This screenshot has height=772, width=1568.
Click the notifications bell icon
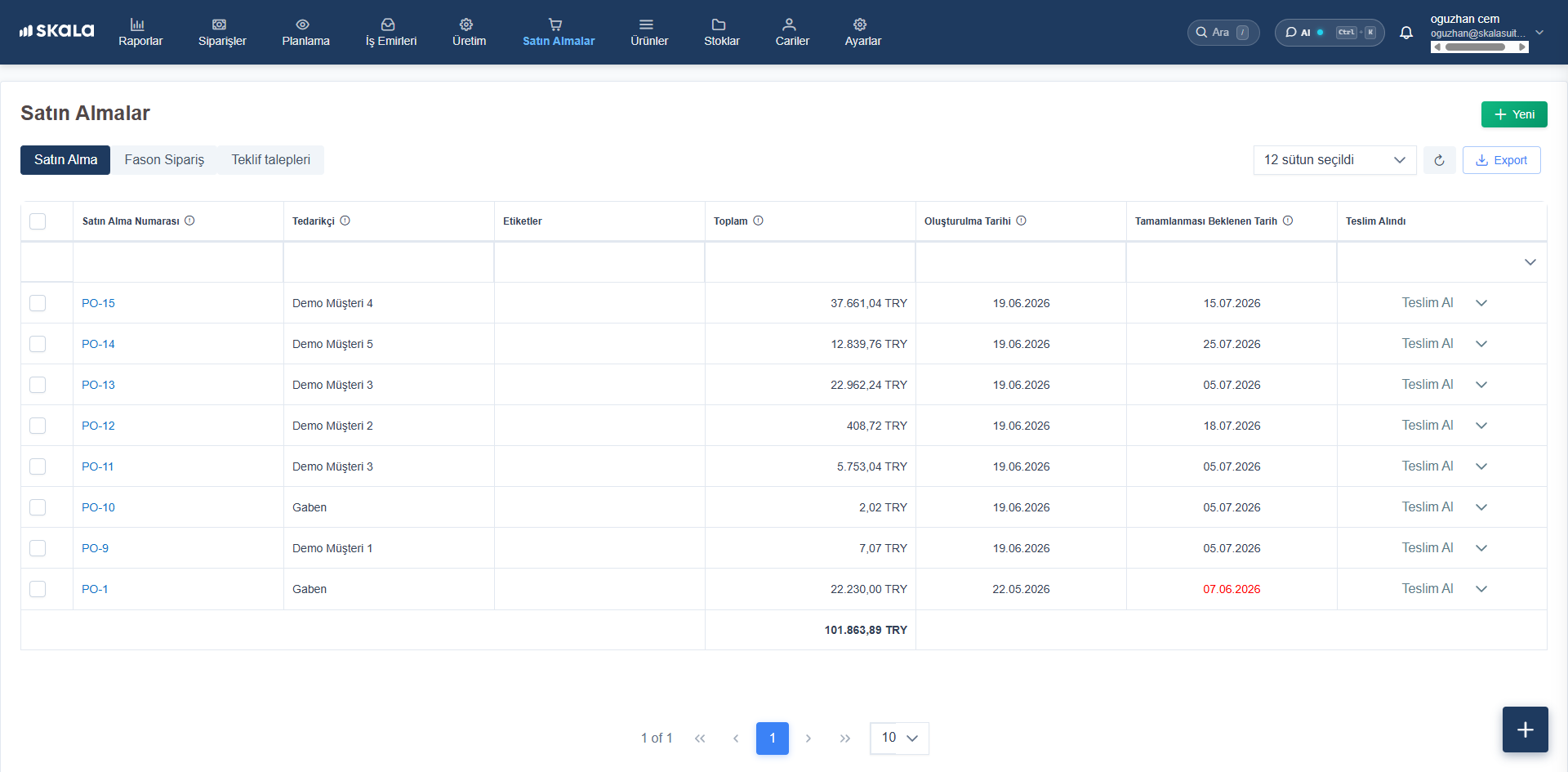(1406, 33)
